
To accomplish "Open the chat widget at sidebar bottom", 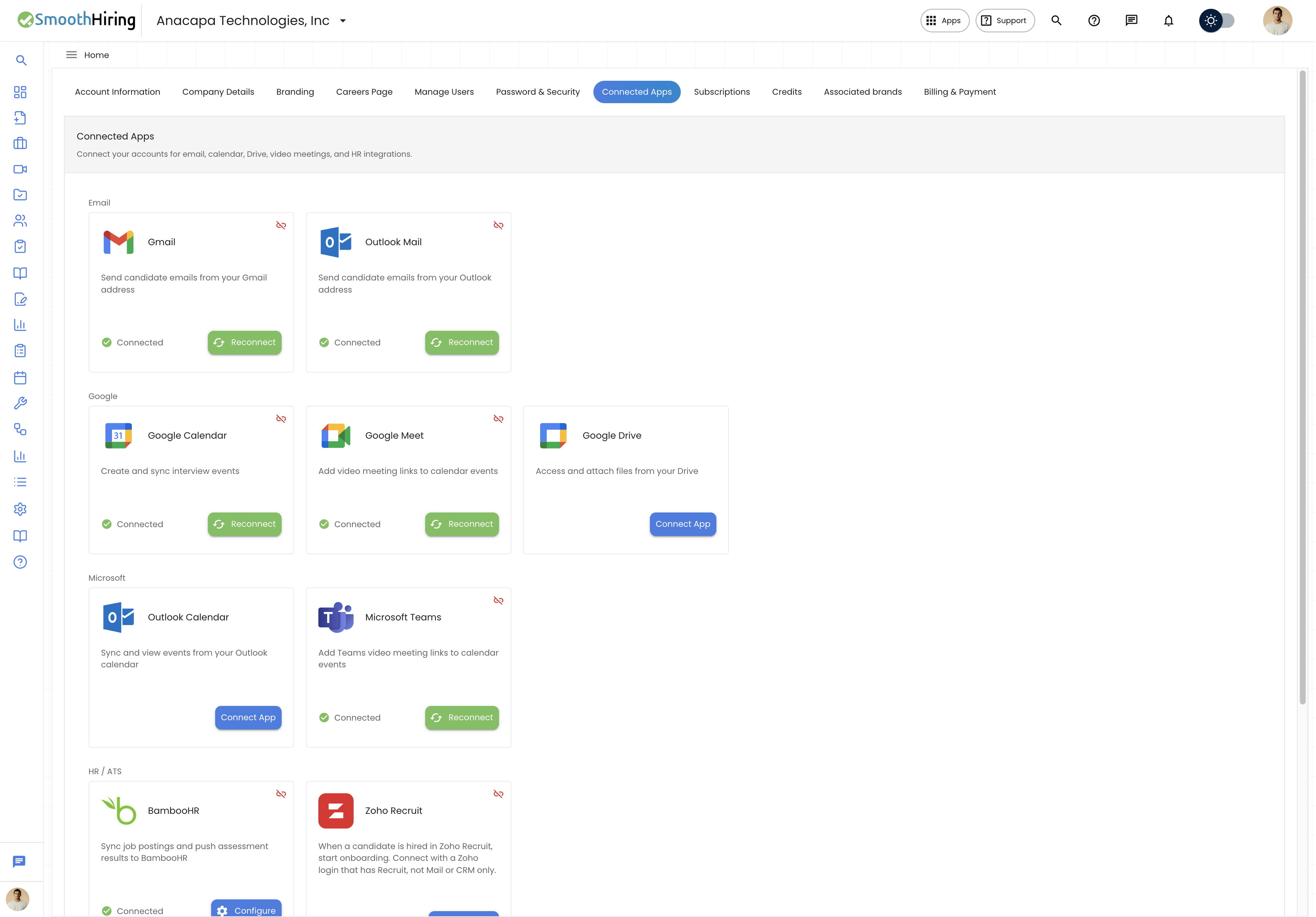I will [19, 862].
